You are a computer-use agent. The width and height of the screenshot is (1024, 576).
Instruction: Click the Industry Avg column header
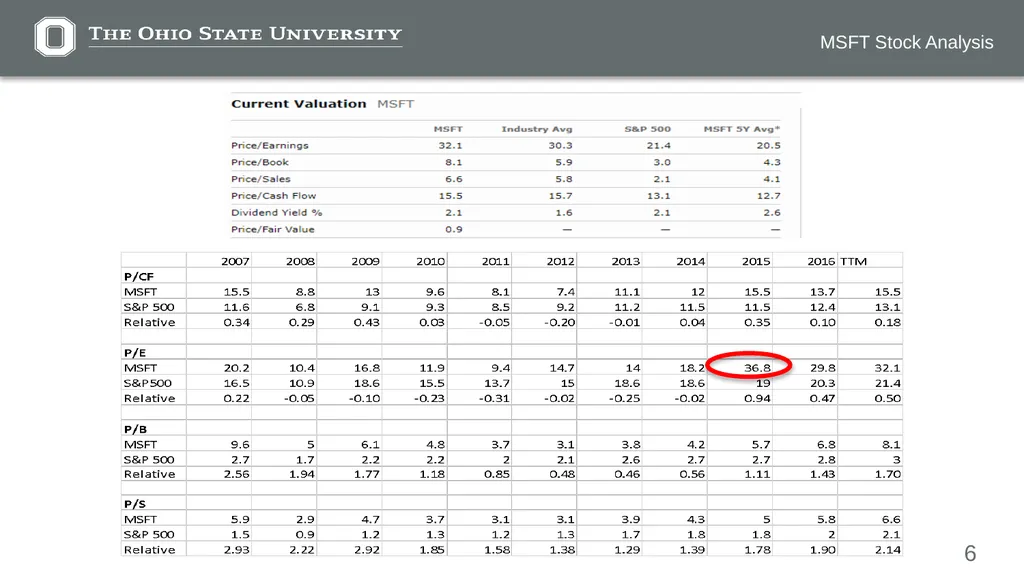click(x=537, y=129)
